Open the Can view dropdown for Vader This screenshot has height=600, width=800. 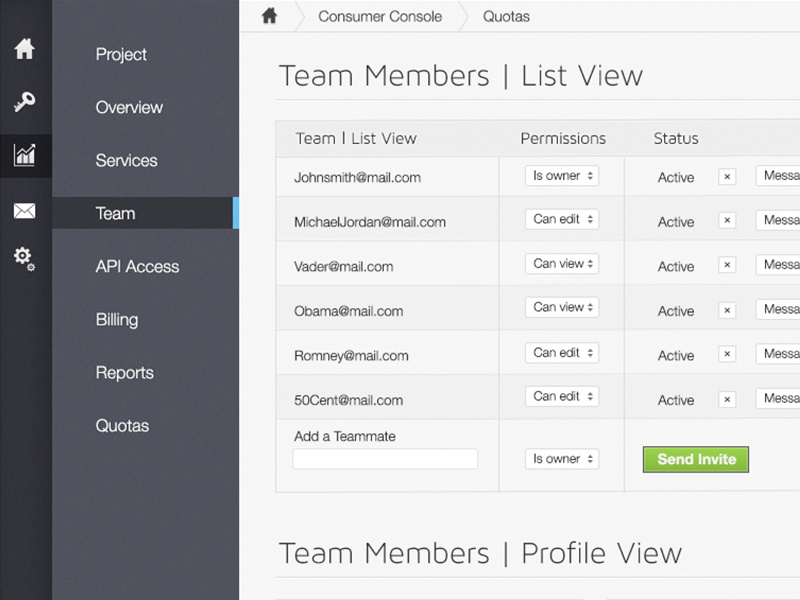pos(561,264)
